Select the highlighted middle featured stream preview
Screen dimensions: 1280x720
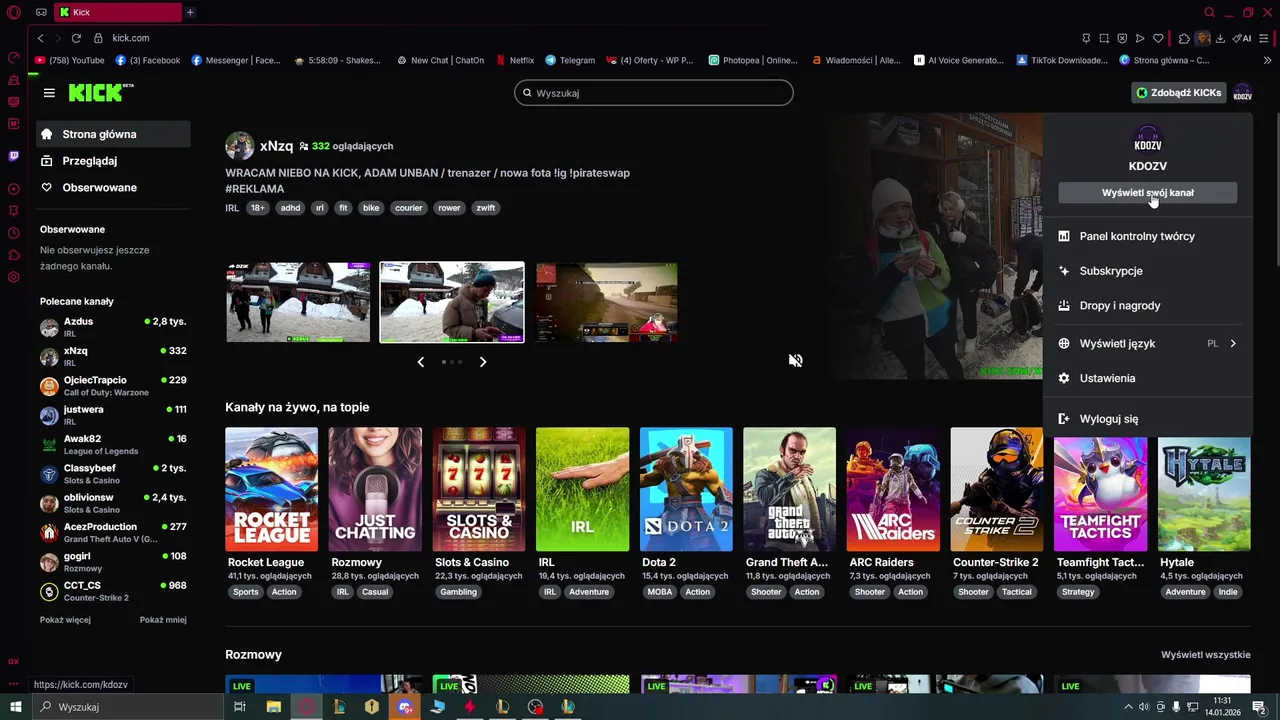(452, 302)
